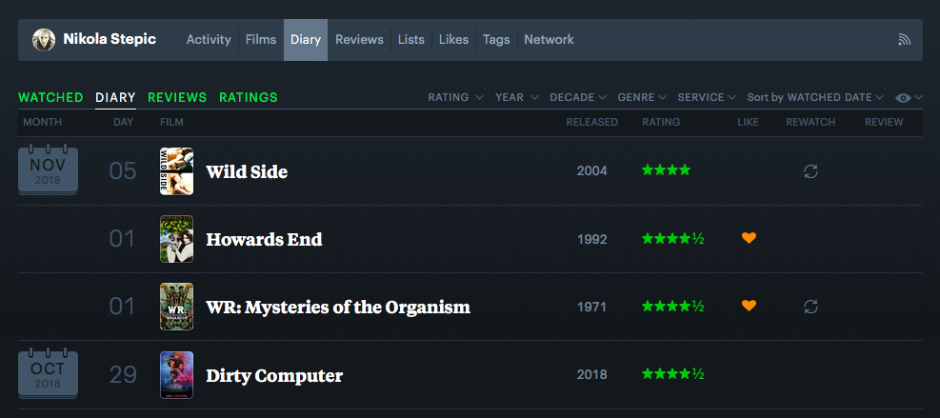Screen dimensions: 940x418
Task: Open the DECADE filter dropdown
Action: (x=578, y=97)
